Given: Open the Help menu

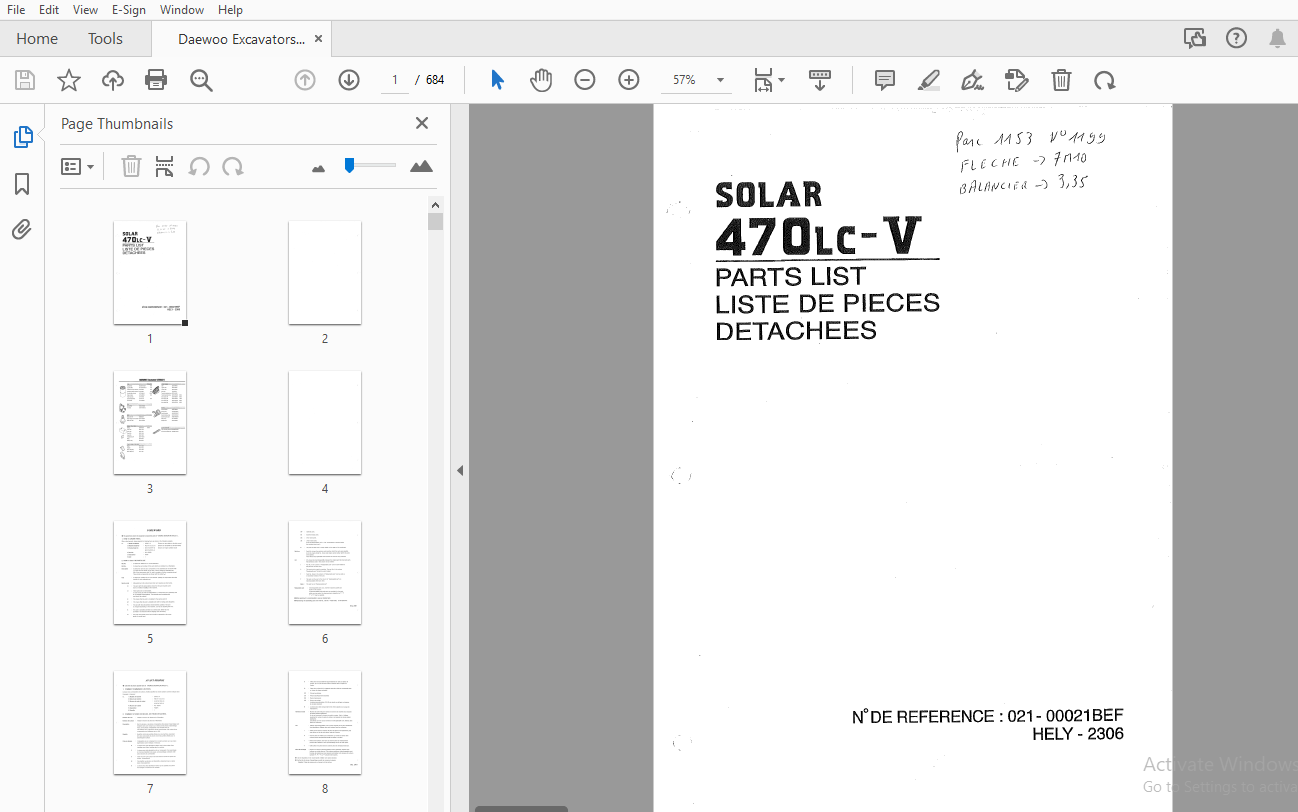Looking at the screenshot, I should (230, 9).
